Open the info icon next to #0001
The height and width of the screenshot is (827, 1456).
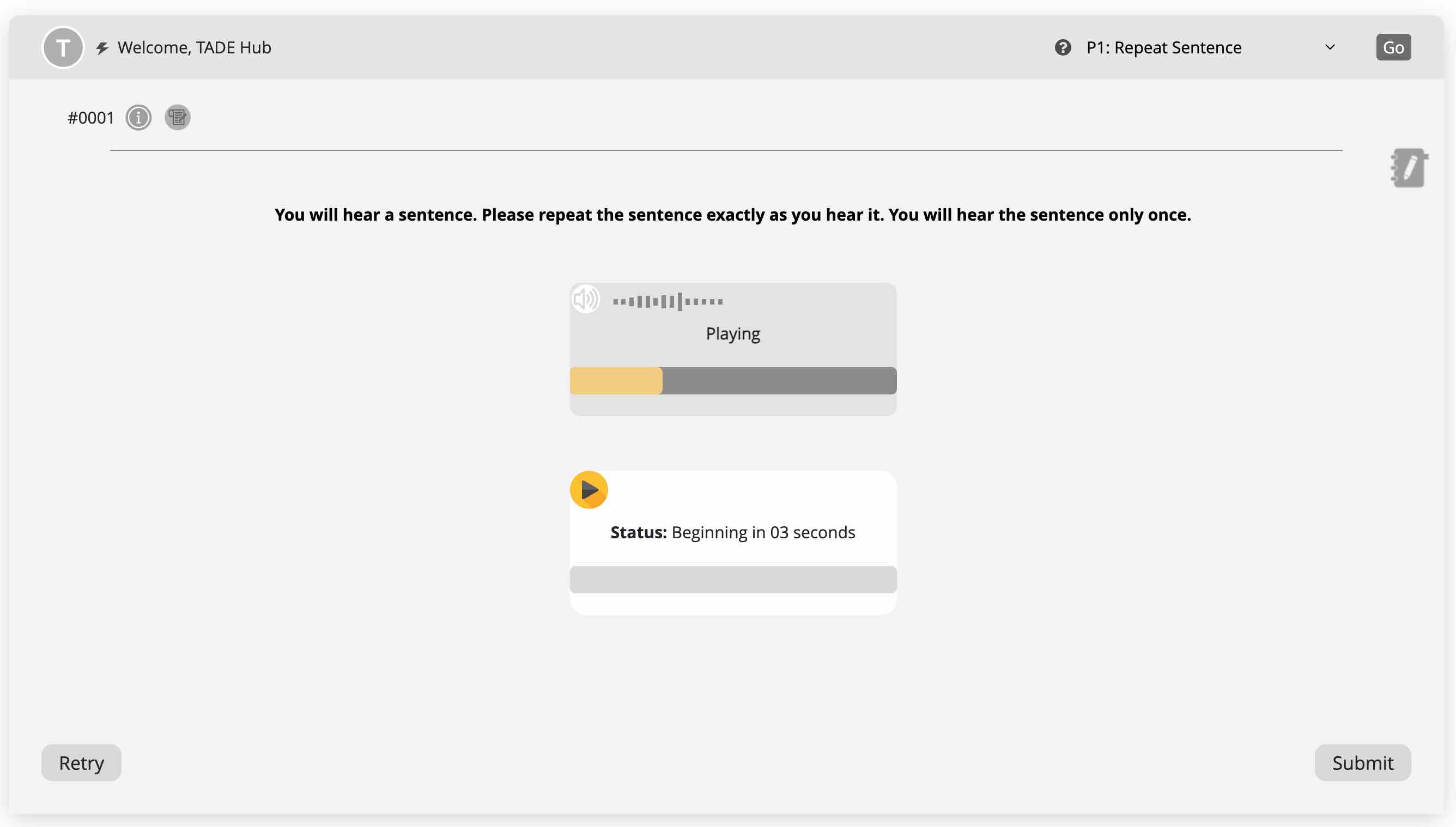click(138, 118)
